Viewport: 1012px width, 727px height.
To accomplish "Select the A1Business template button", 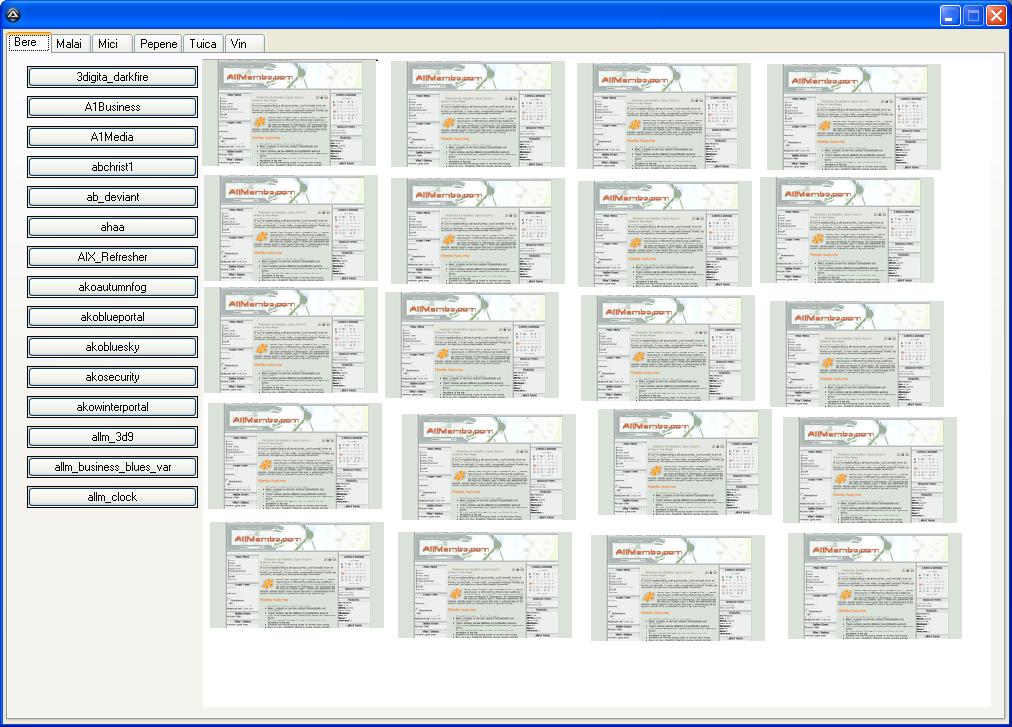I will pos(112,107).
